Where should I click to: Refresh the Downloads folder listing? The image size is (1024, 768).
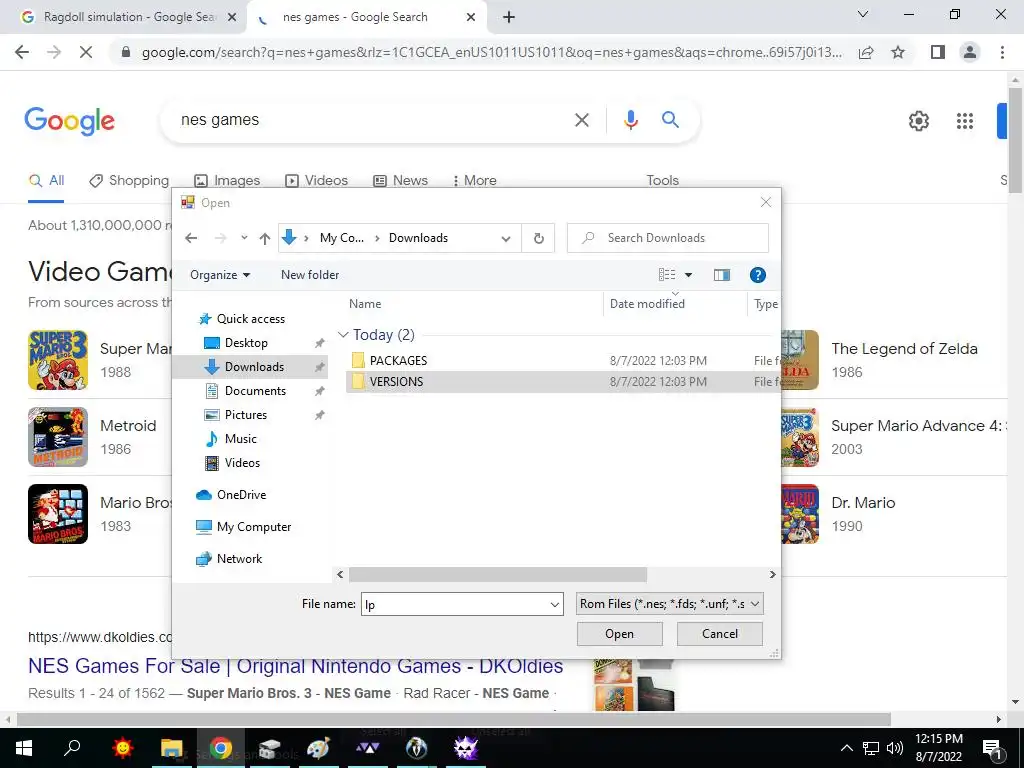539,238
